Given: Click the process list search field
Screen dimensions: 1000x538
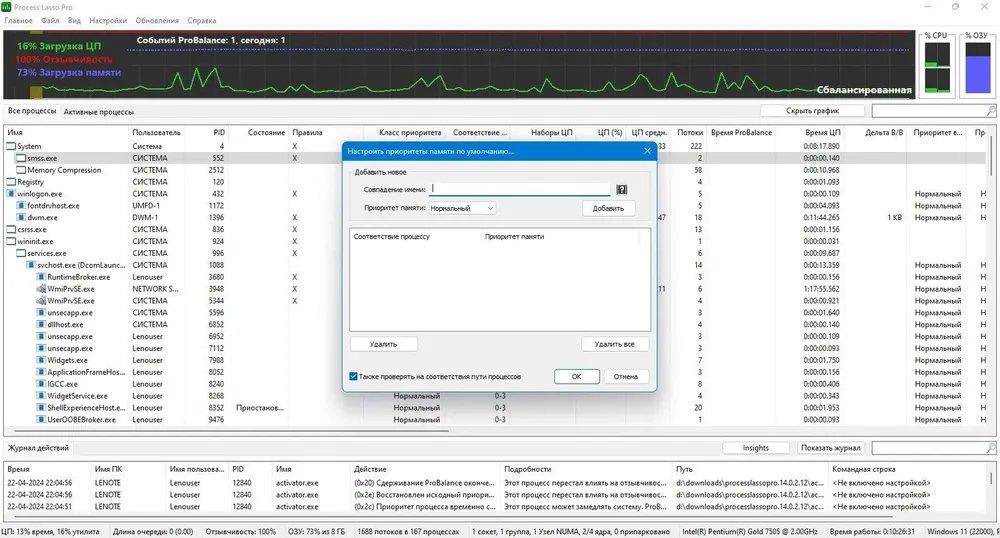Looking at the screenshot, I should pos(929,111).
